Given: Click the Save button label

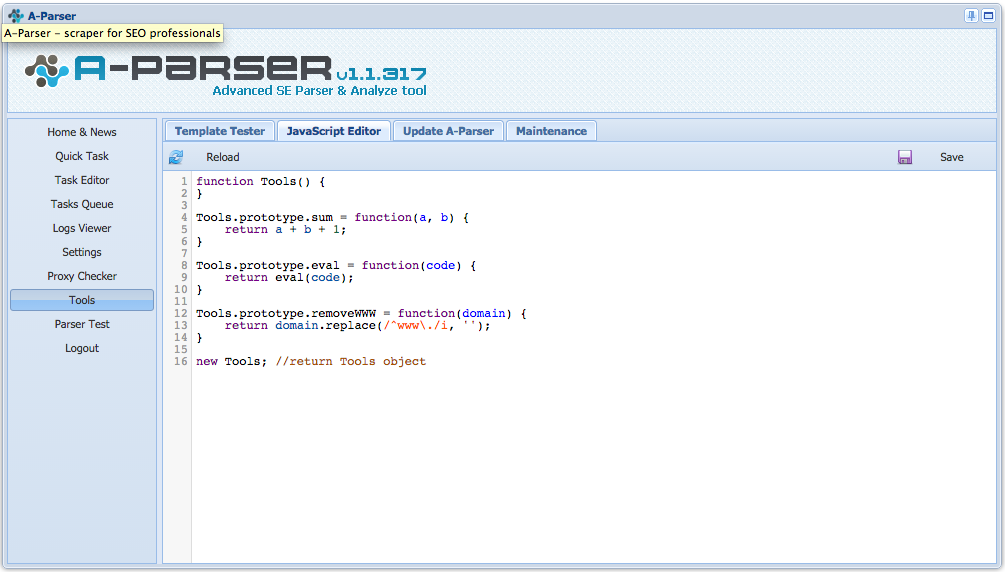Looking at the screenshot, I should point(952,157).
